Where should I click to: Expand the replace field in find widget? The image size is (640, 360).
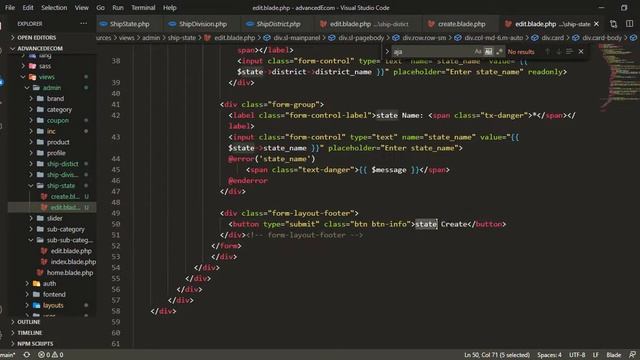pyautogui.click(x=387, y=52)
